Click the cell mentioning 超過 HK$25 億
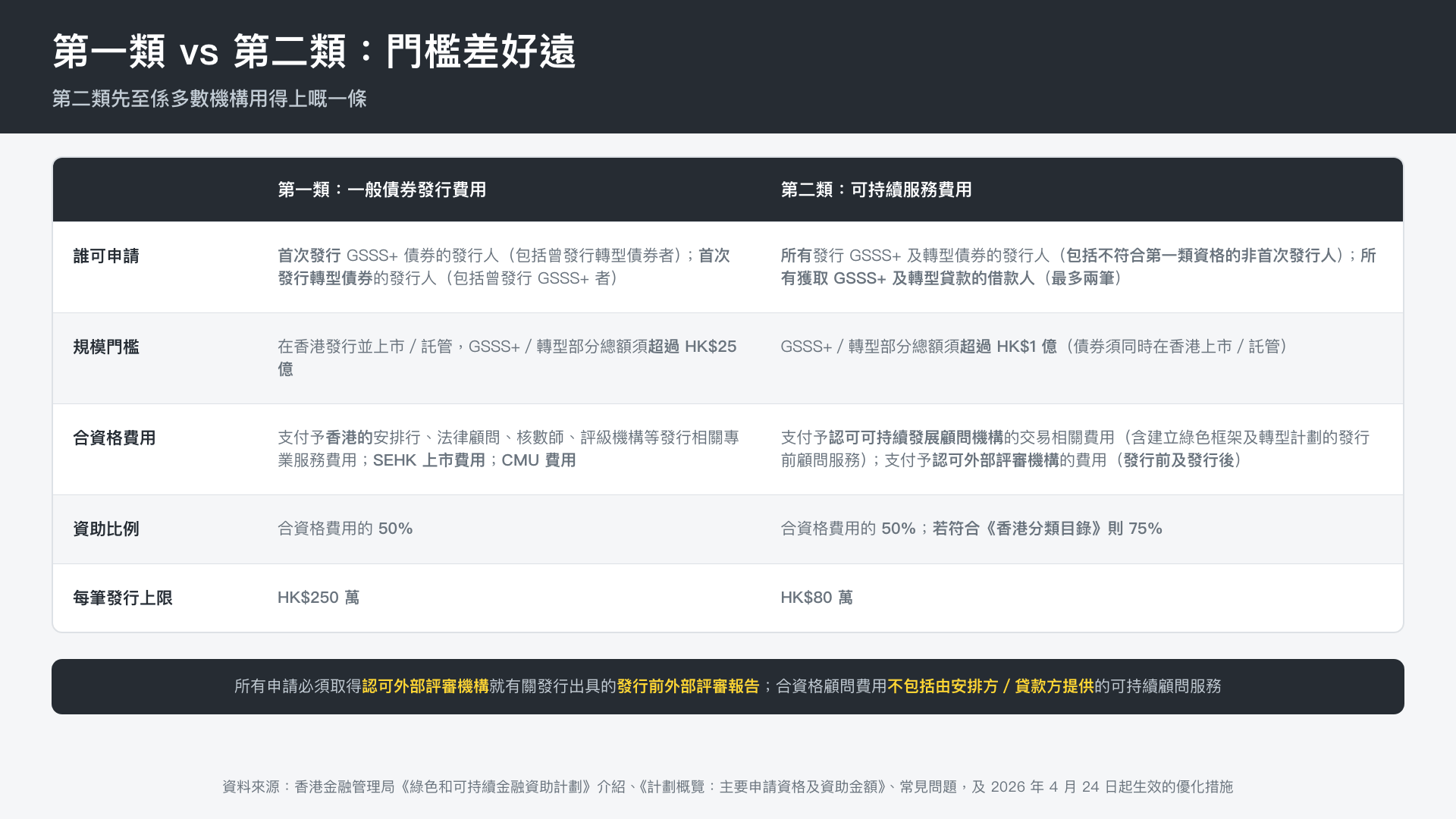 (508, 358)
